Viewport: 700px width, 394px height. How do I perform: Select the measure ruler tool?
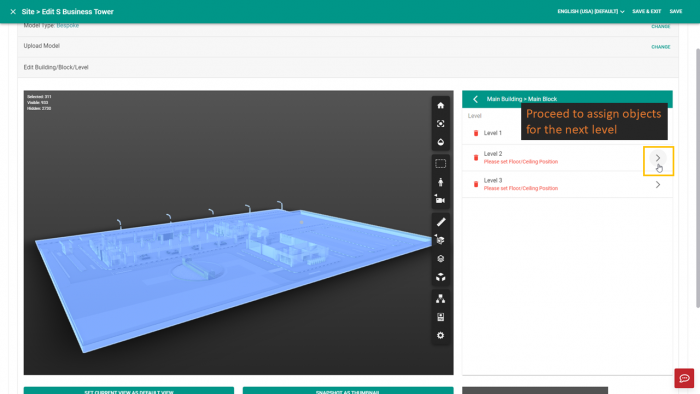click(x=440, y=222)
